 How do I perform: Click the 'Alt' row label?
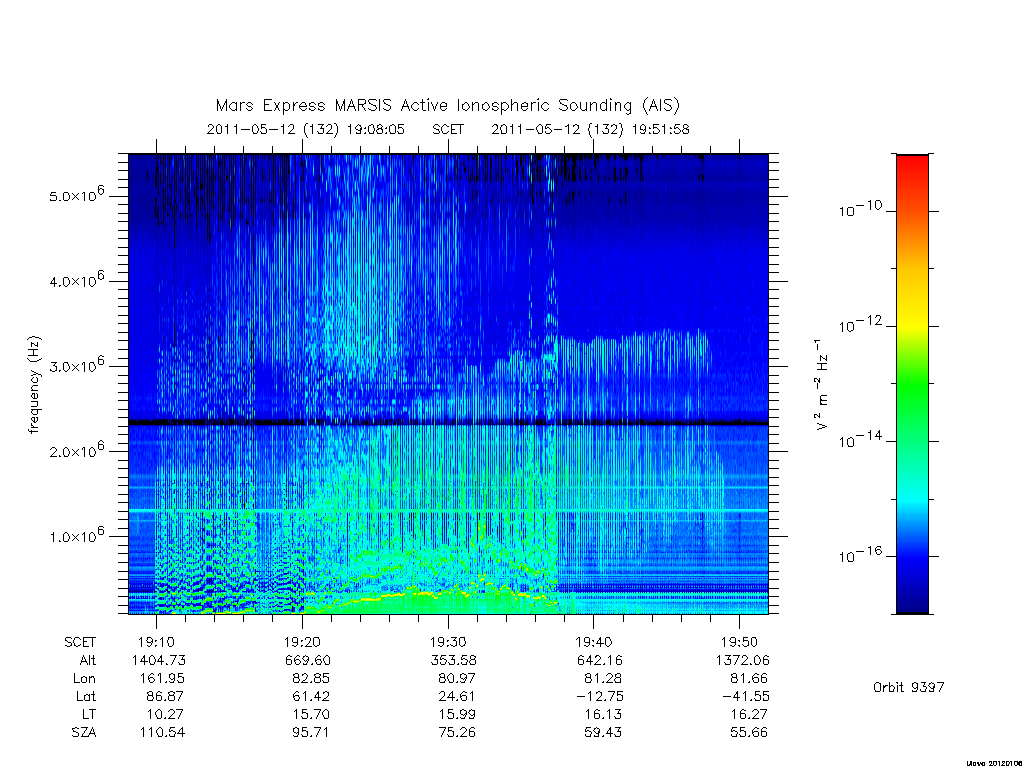click(x=88, y=660)
